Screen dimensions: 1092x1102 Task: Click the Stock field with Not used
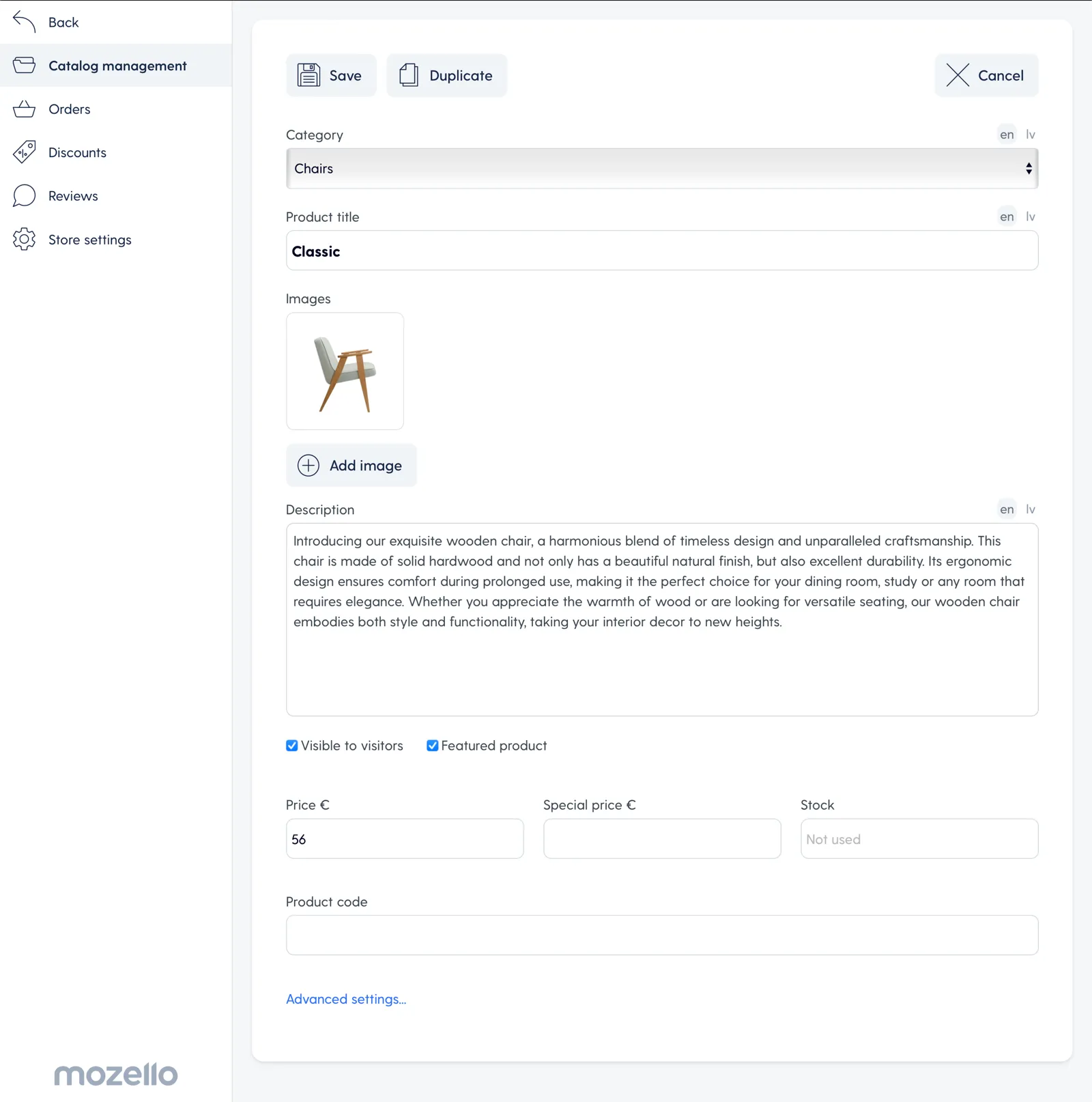tap(919, 839)
